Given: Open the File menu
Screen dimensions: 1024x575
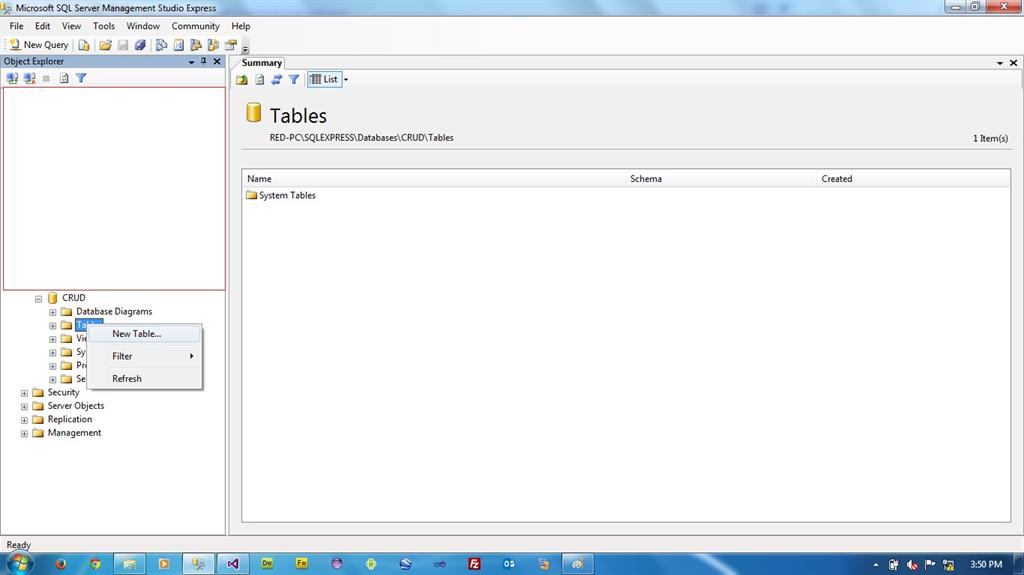Looking at the screenshot, I should 16,26.
